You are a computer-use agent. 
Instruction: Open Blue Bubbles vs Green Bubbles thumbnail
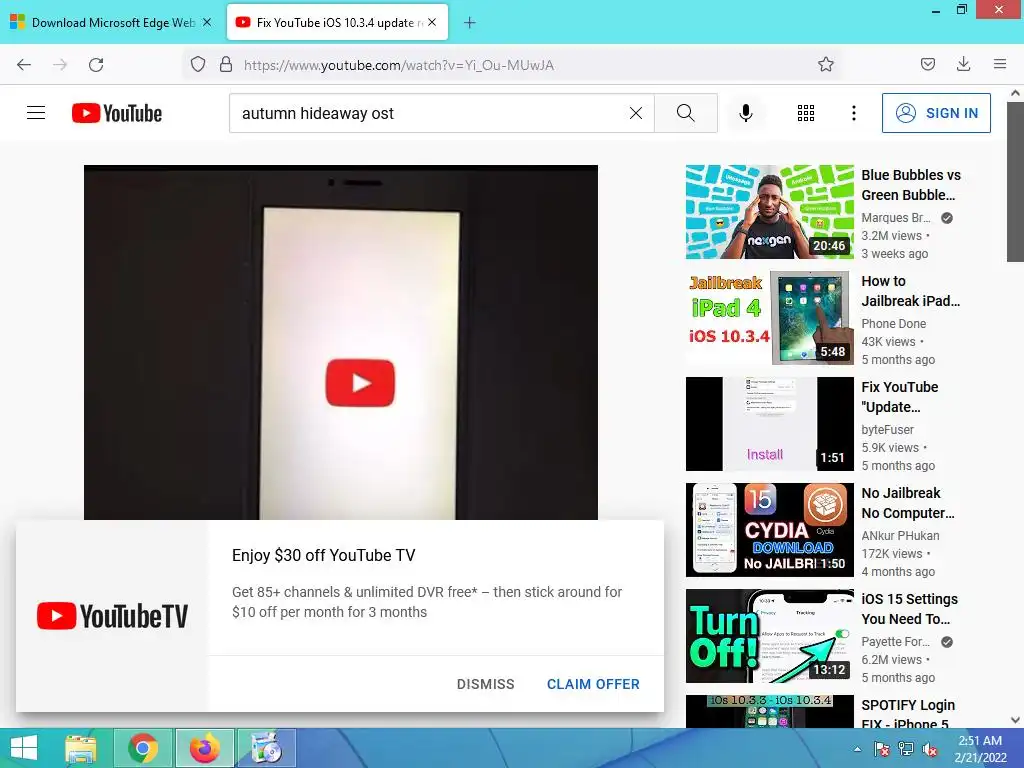pyautogui.click(x=769, y=212)
